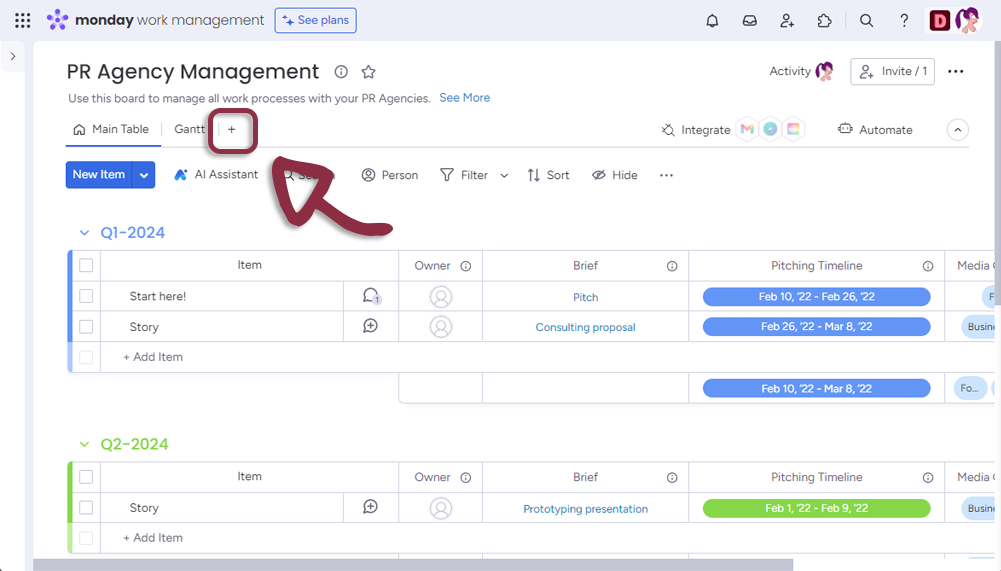Click the invite members icon in top bar

click(787, 21)
